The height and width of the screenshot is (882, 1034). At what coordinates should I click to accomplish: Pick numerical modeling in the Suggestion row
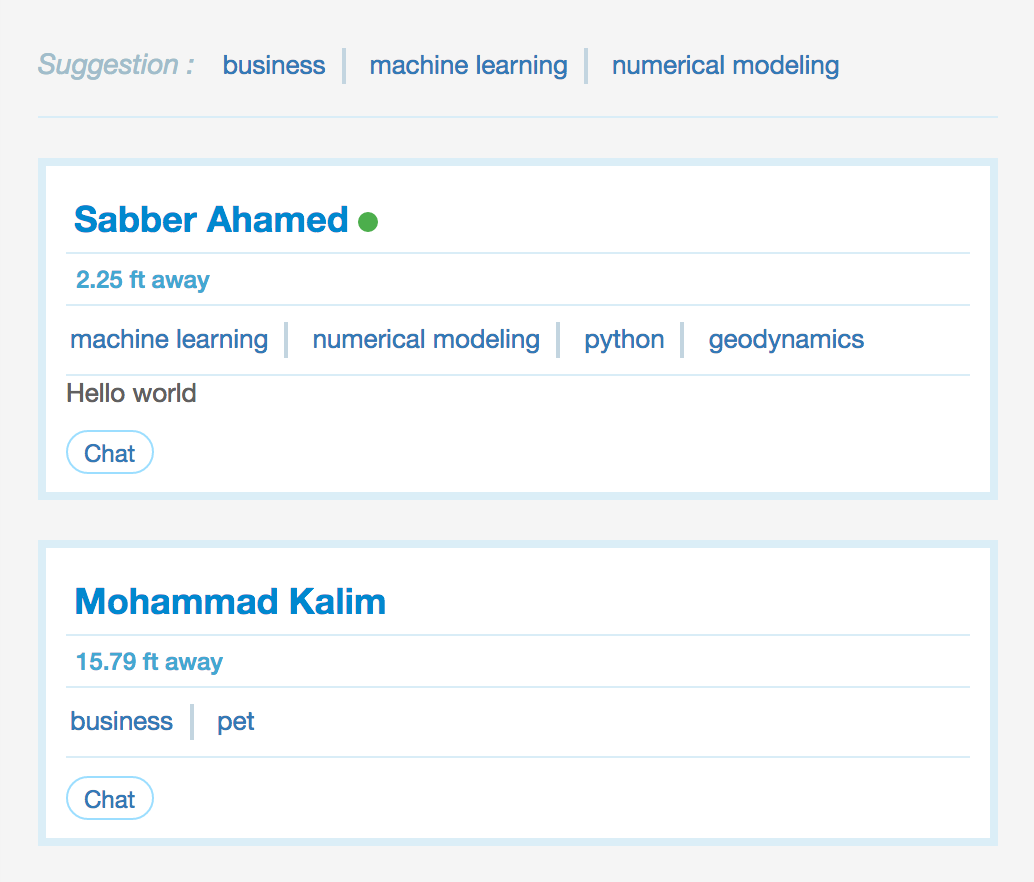click(x=725, y=66)
